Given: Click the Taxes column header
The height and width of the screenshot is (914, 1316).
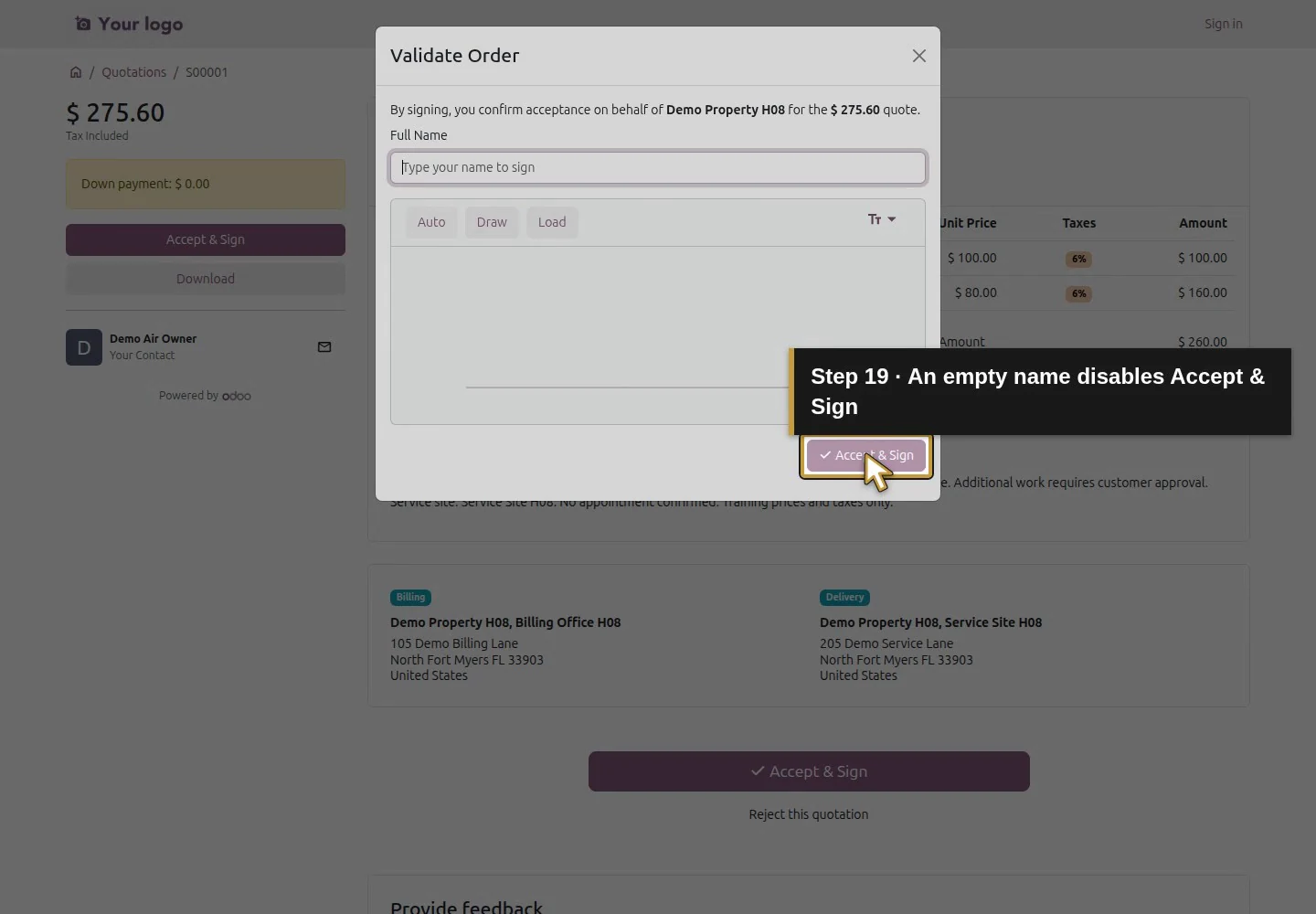Looking at the screenshot, I should pyautogui.click(x=1079, y=223).
